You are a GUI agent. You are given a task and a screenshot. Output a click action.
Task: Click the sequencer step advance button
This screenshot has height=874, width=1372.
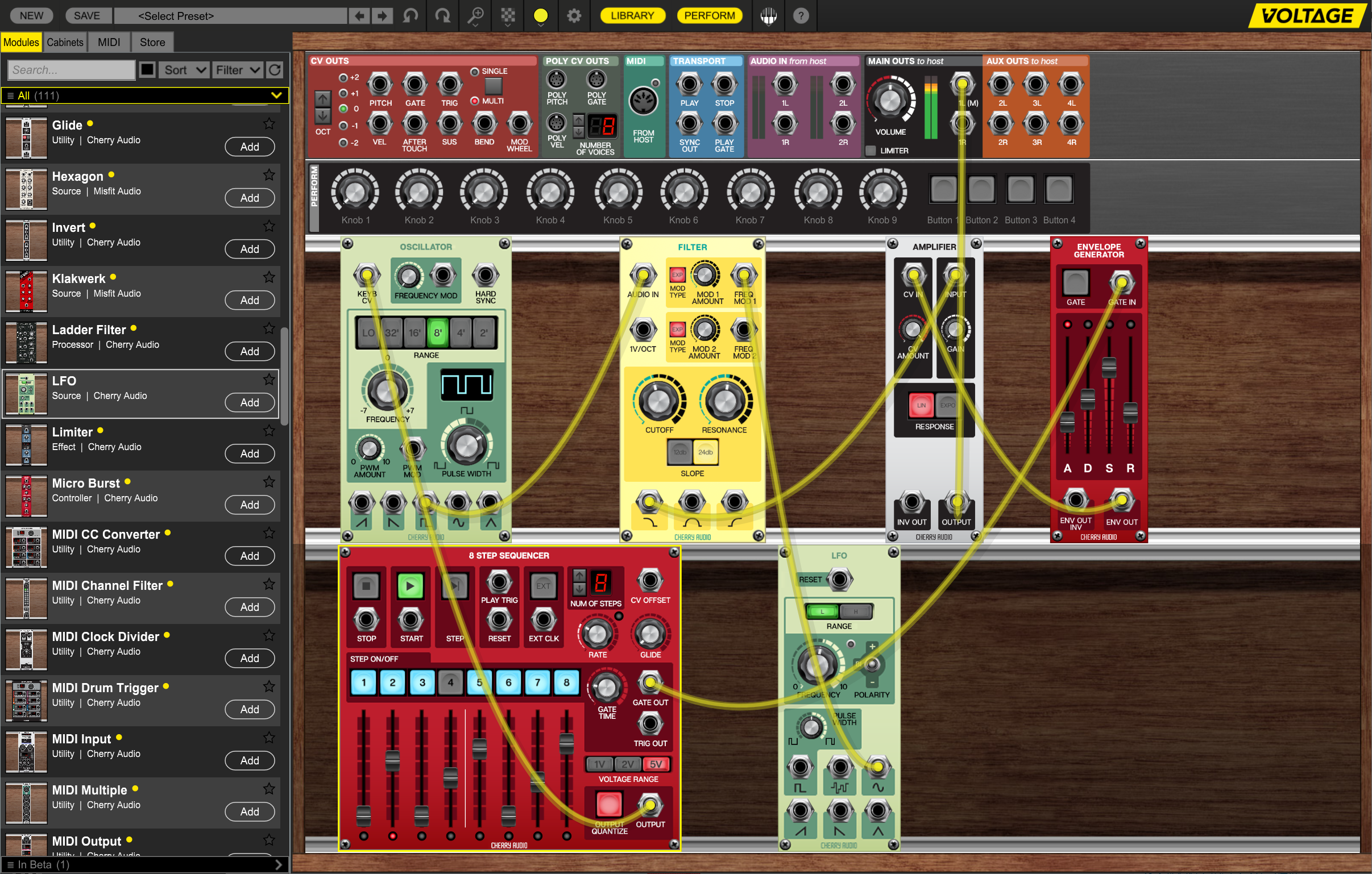(x=455, y=585)
